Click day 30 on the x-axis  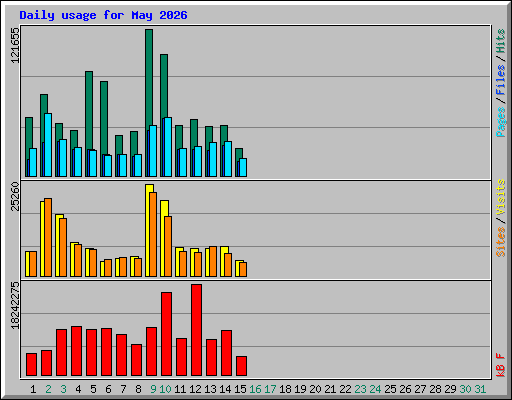465,389
